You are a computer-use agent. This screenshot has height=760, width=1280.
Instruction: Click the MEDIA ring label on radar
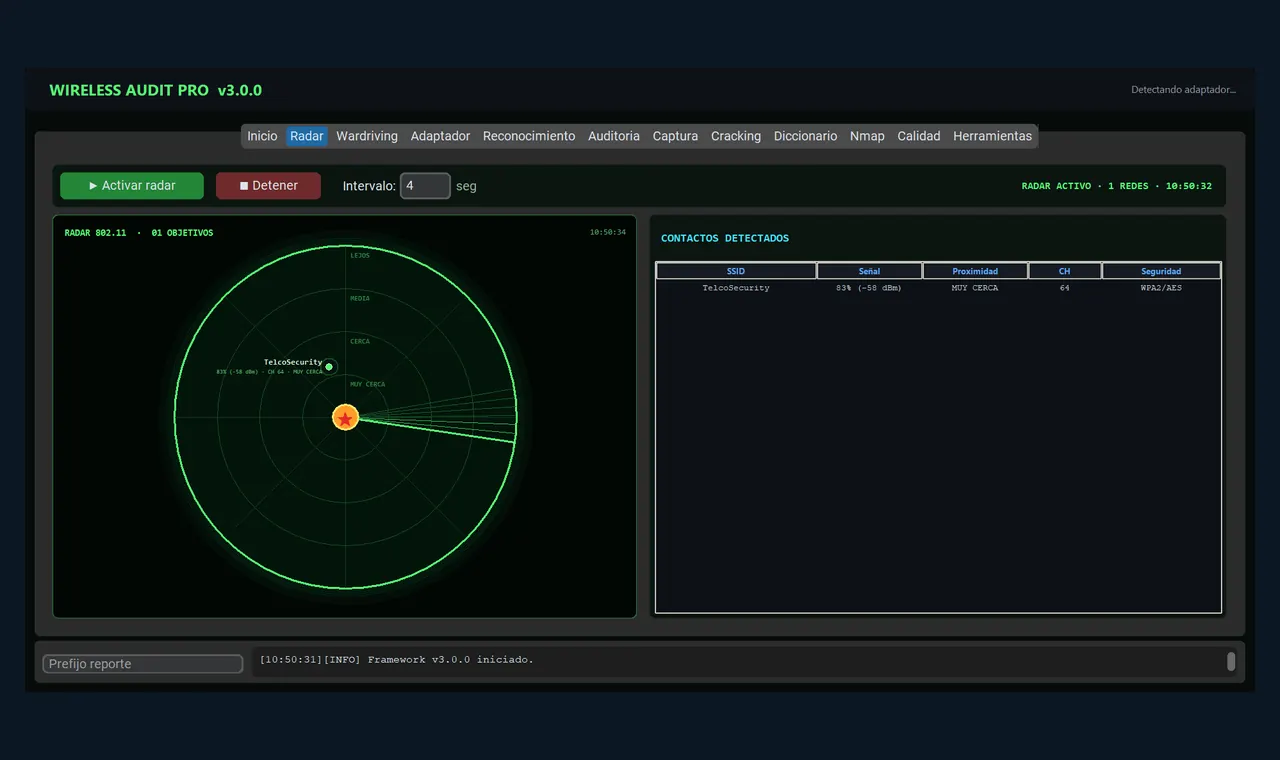(x=360, y=298)
